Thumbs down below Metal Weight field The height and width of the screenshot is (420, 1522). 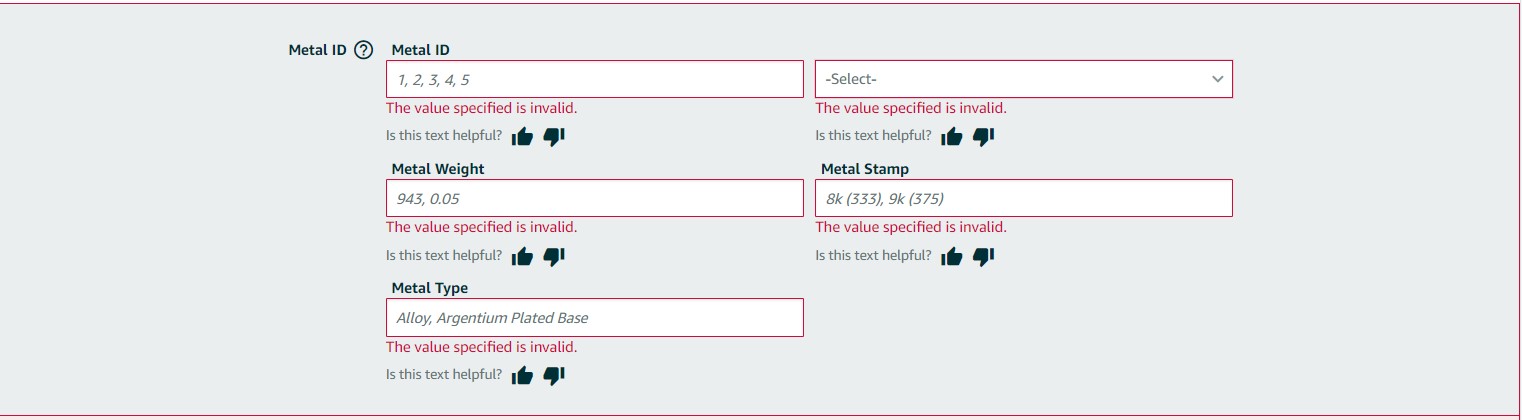(x=554, y=256)
